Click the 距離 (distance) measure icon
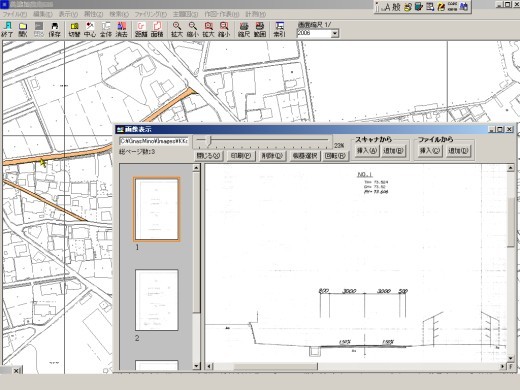The height and width of the screenshot is (390, 520). point(141,29)
